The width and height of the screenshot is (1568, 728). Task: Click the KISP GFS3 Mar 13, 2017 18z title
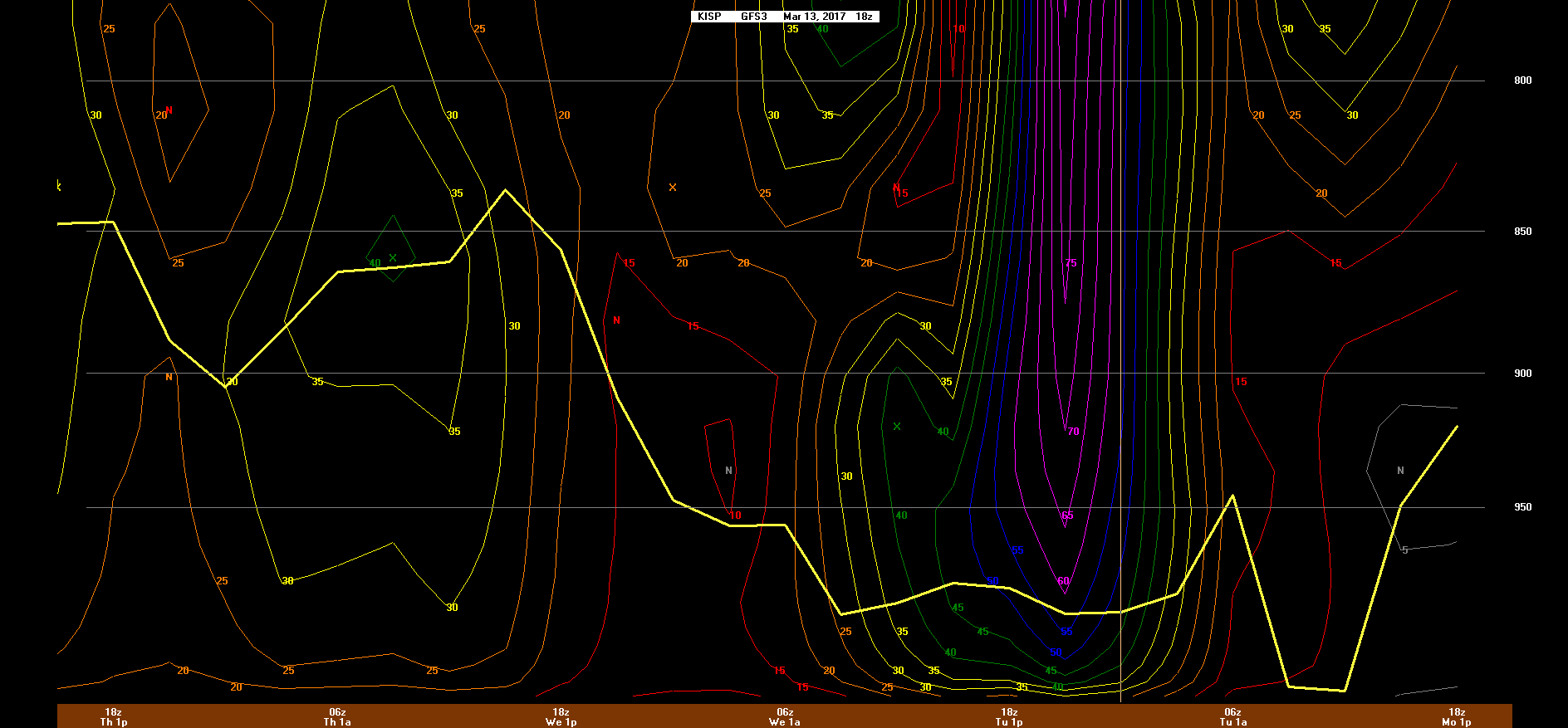point(784,17)
